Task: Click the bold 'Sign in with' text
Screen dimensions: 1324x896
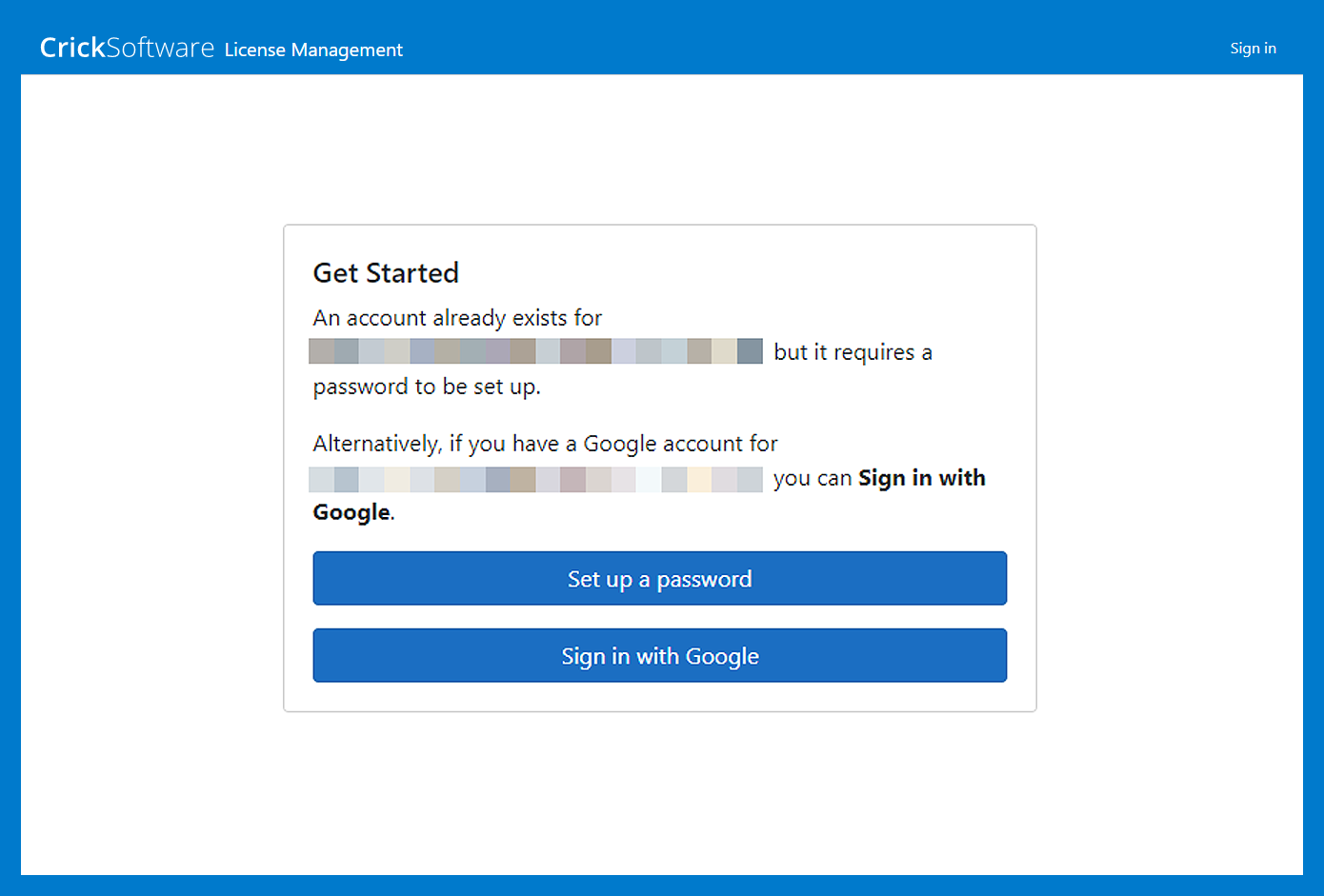Action: pyautogui.click(x=921, y=478)
